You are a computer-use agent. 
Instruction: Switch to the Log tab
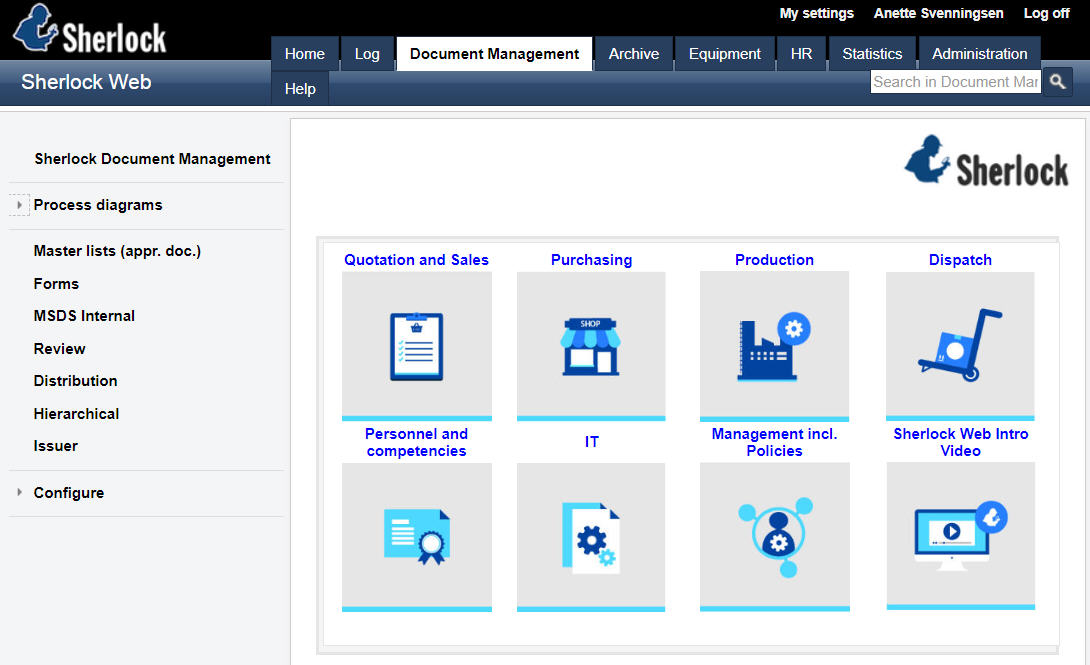coord(367,54)
